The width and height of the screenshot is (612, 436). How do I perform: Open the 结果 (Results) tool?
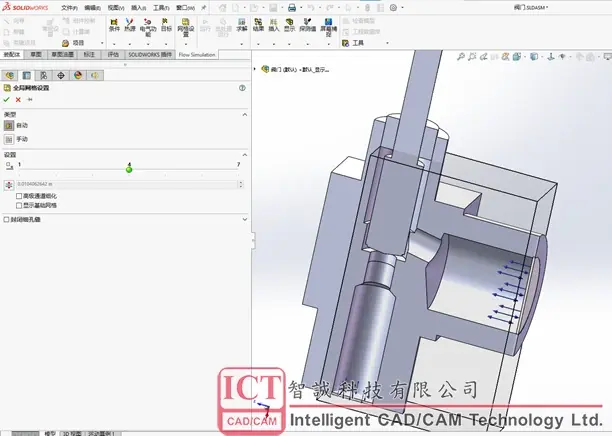click(258, 25)
